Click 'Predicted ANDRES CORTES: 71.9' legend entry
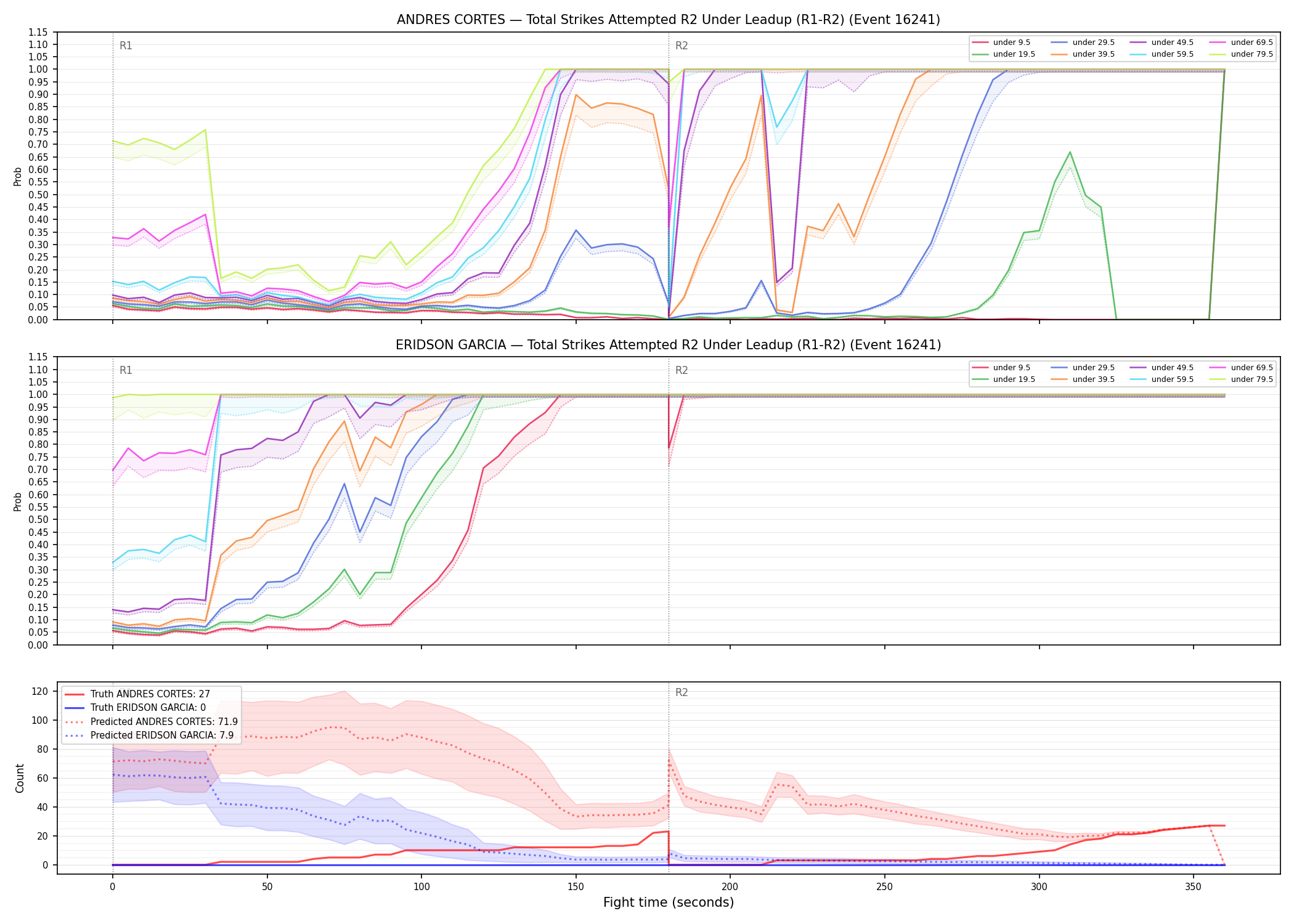This screenshot has height=924, width=1294. 151,722
